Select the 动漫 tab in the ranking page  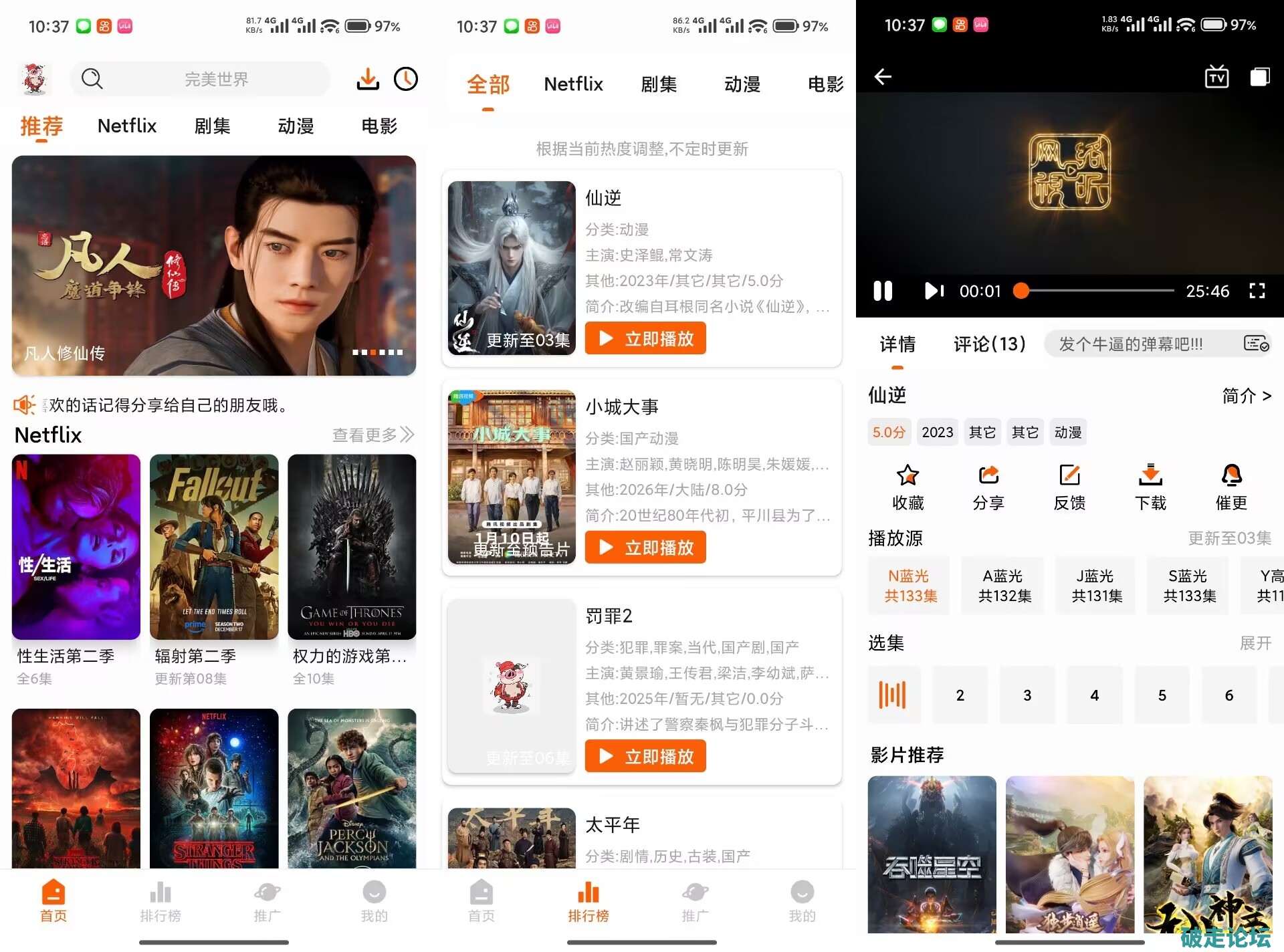click(x=742, y=84)
